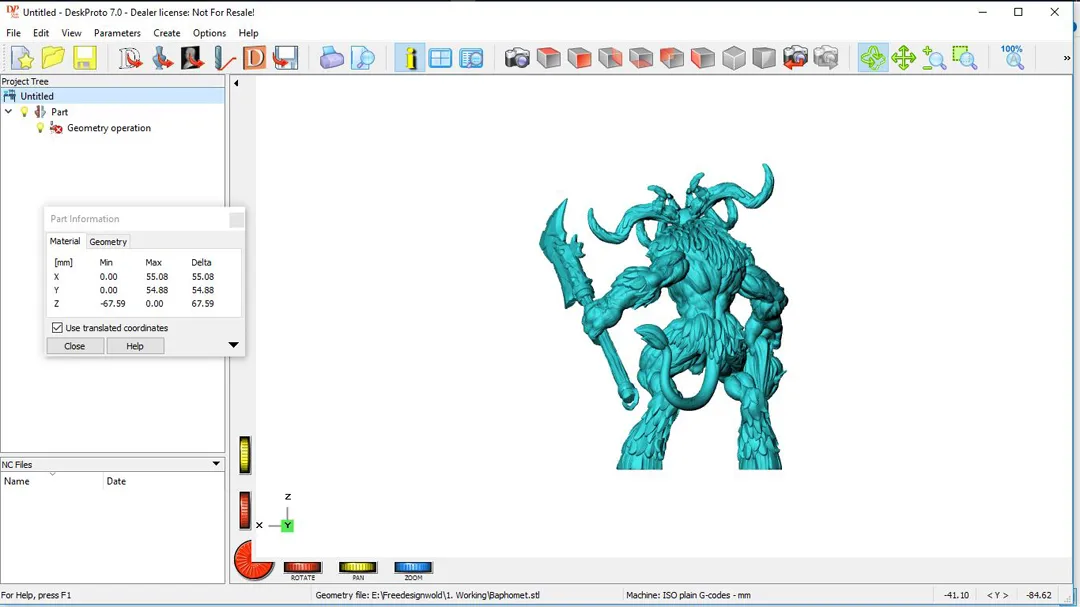Open the Edit menu
The image size is (1080, 607).
[41, 33]
